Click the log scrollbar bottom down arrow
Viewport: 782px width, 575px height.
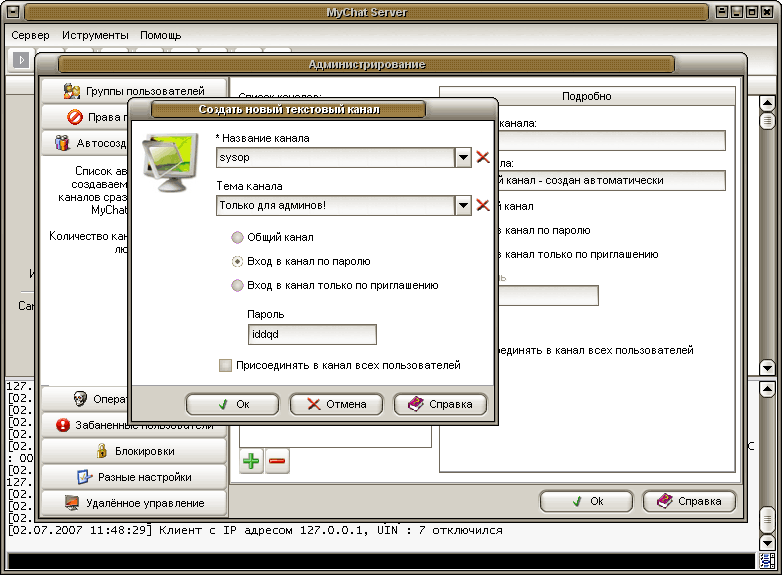coord(767,542)
